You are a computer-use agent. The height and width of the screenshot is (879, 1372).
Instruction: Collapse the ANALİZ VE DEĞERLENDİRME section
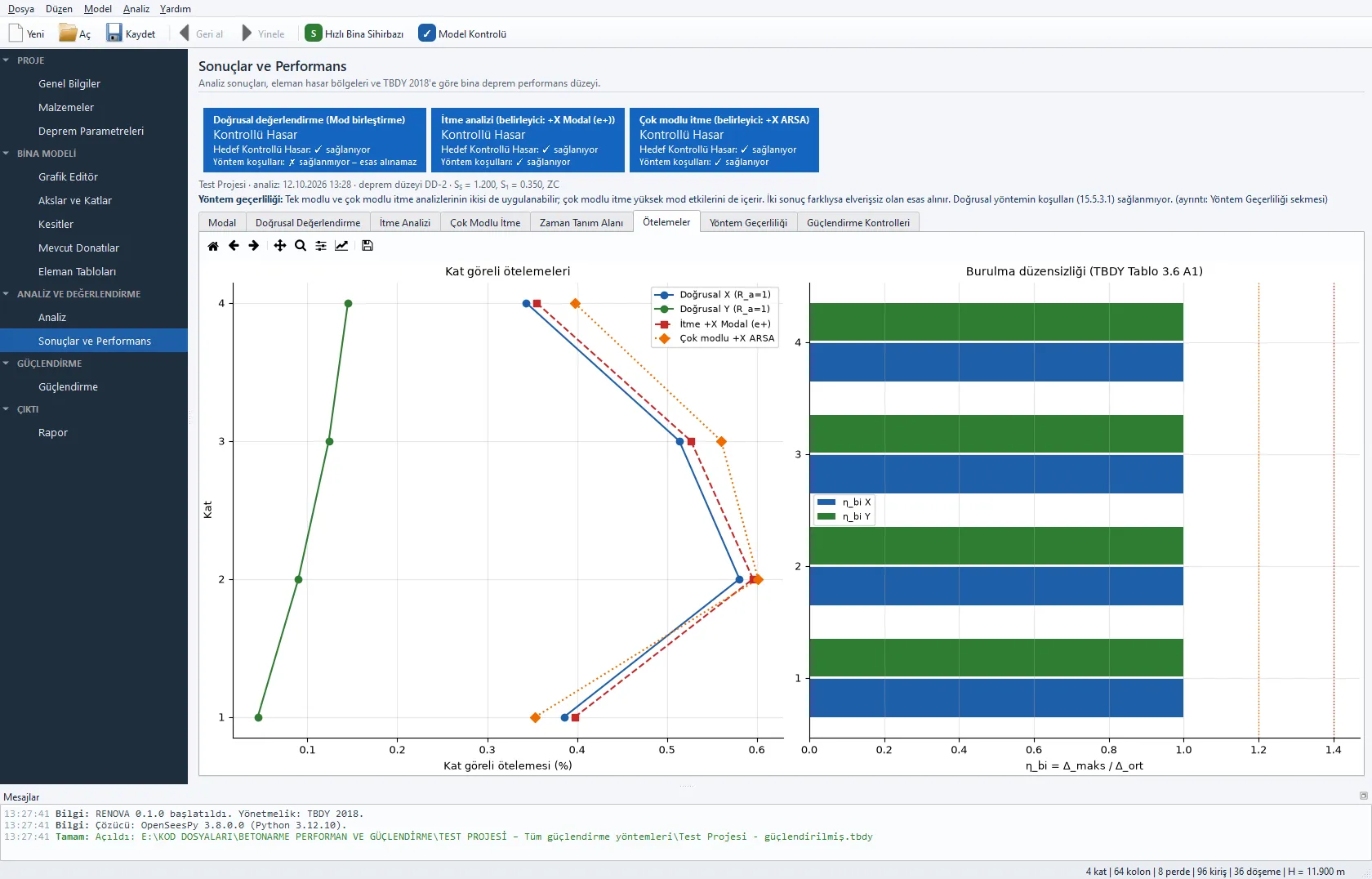[7, 294]
